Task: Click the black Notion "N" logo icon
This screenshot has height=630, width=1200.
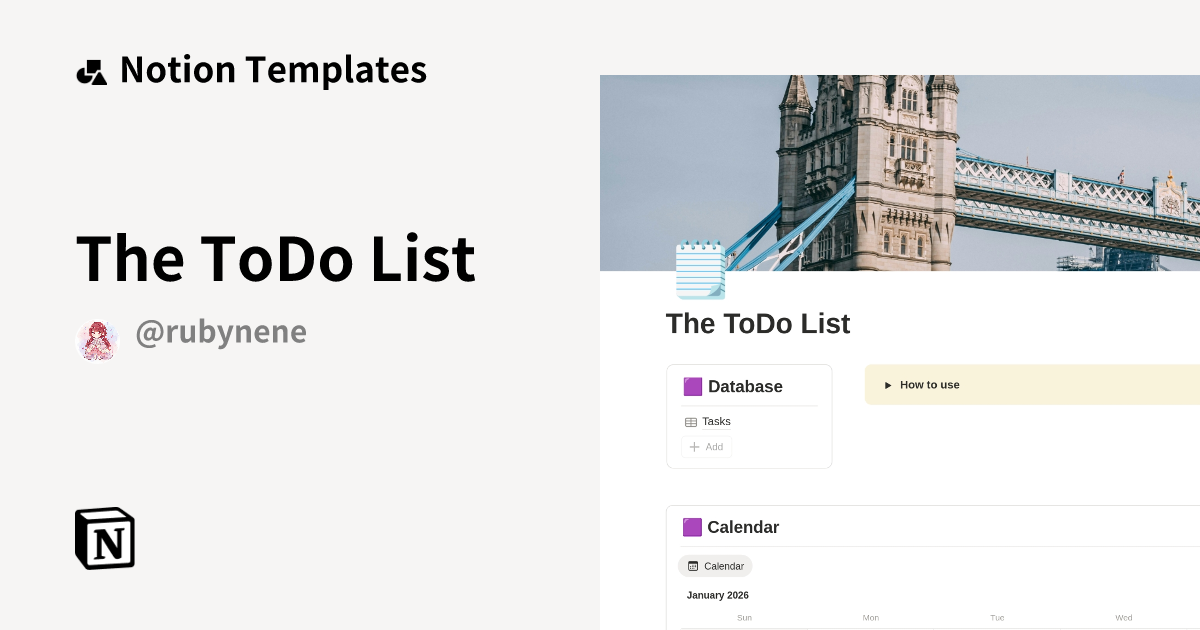Action: 104,538
